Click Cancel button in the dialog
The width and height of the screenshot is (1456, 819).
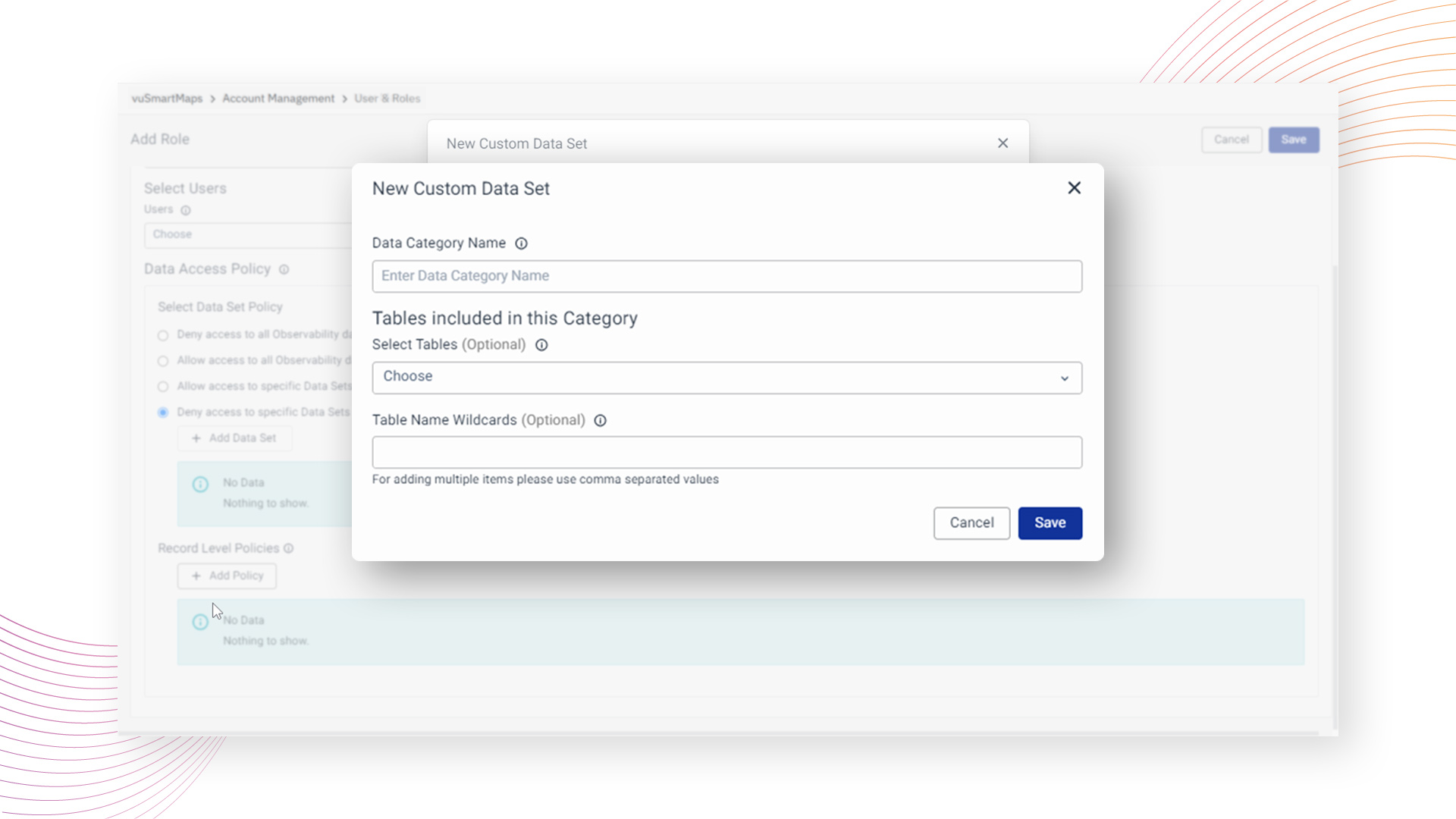pos(971,523)
